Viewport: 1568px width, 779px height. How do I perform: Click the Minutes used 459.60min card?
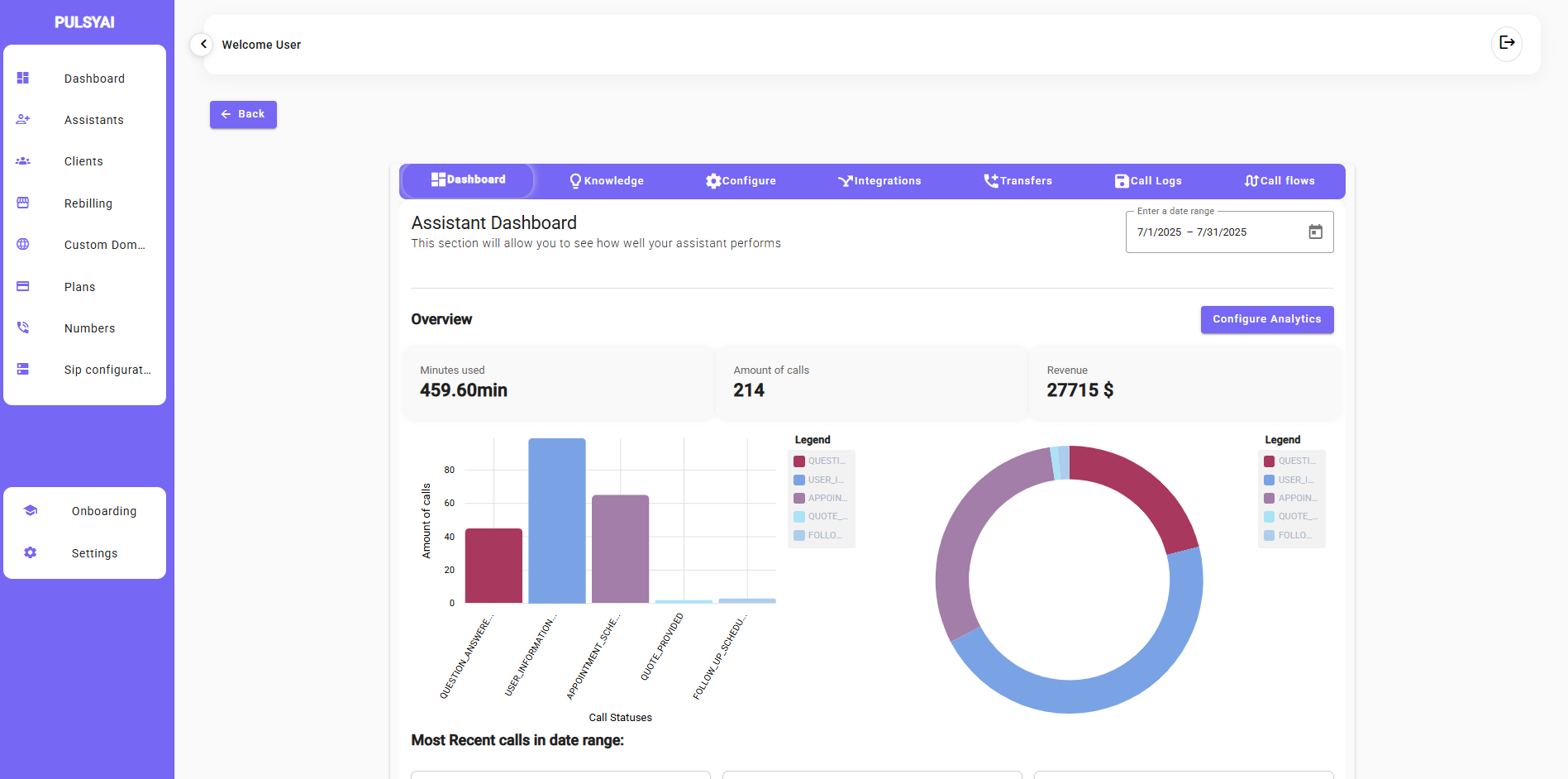558,383
